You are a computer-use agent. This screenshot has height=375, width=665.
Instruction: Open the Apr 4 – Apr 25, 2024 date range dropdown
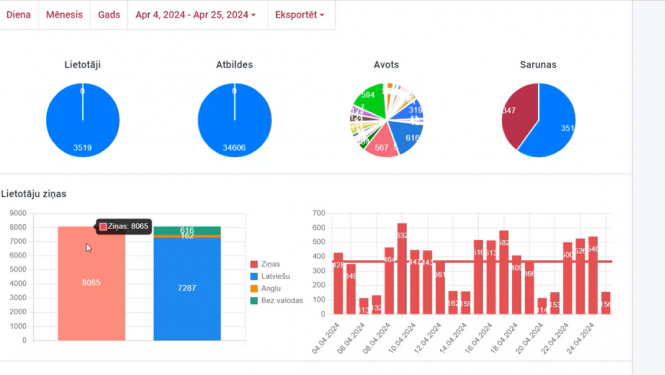[x=196, y=15]
